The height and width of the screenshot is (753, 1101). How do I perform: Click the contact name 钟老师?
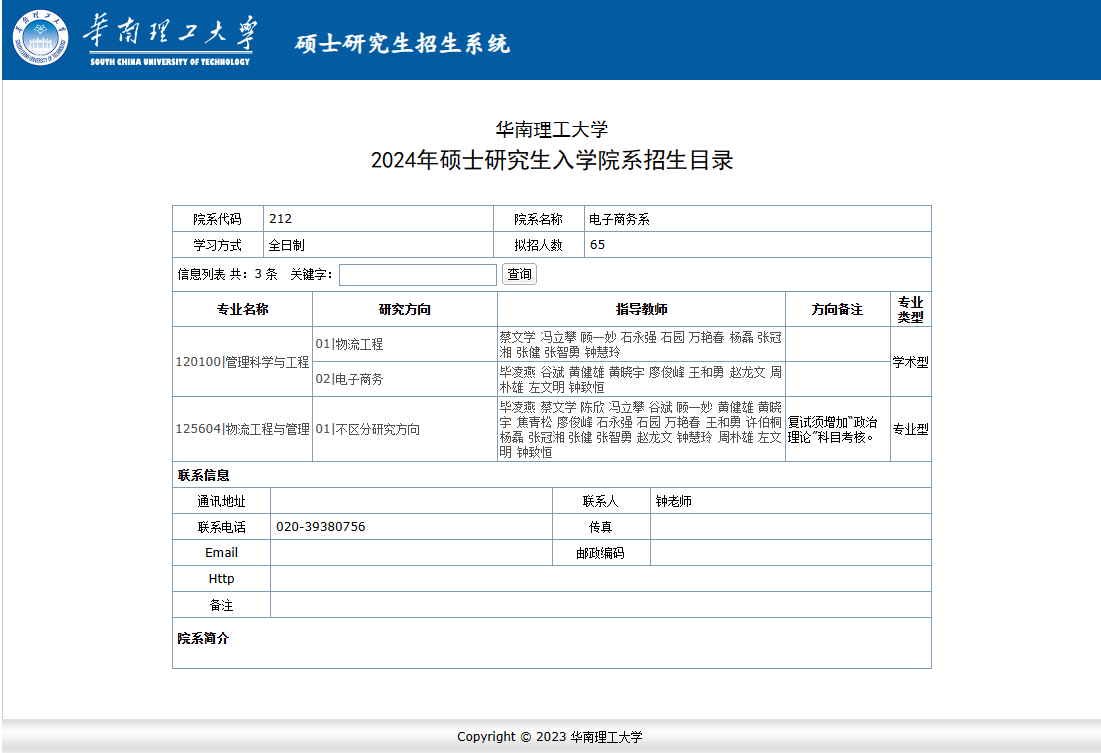pos(673,501)
